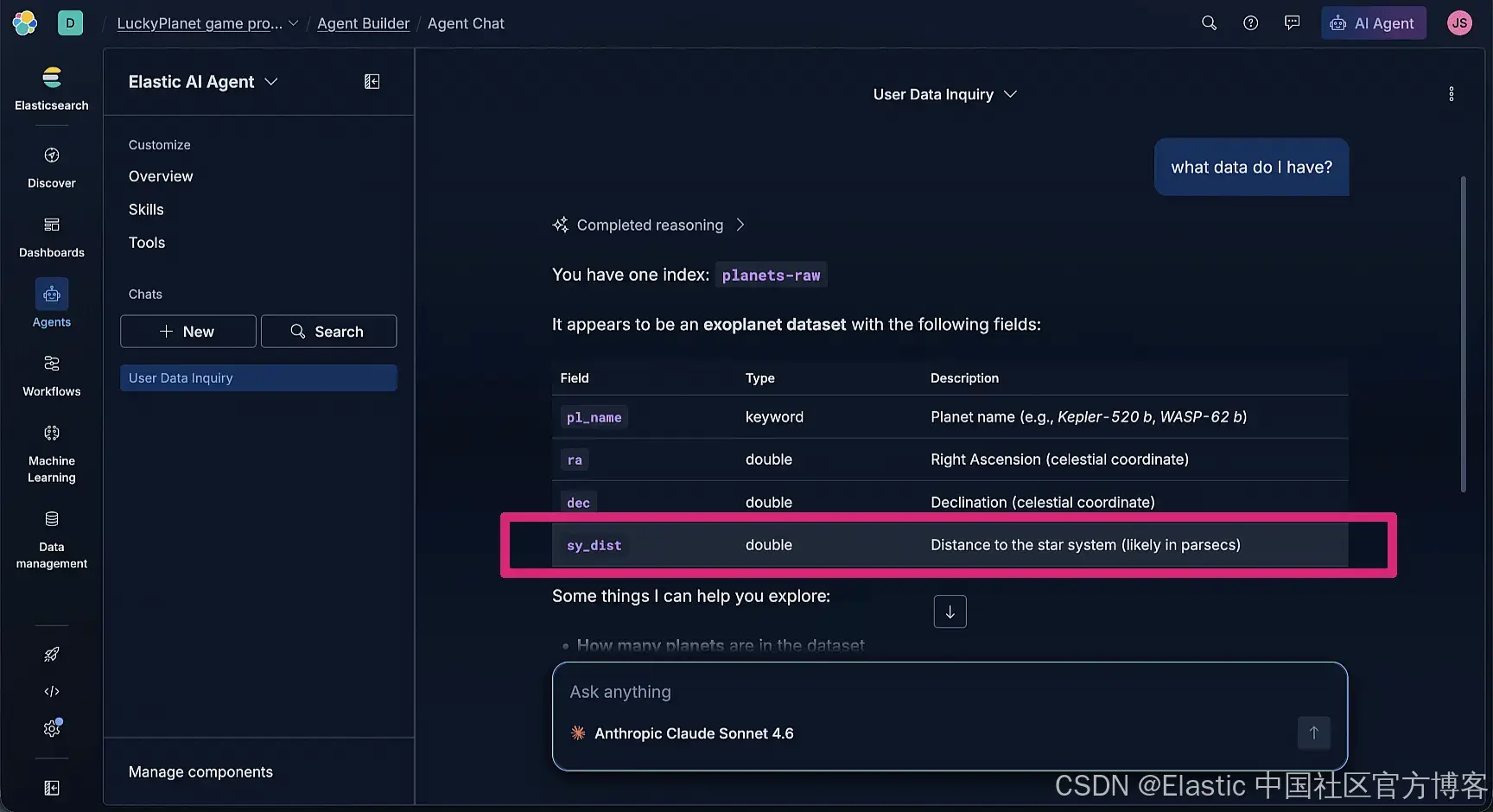
Task: Open the Elastic AI Agent selector dropdown
Action: (x=203, y=82)
